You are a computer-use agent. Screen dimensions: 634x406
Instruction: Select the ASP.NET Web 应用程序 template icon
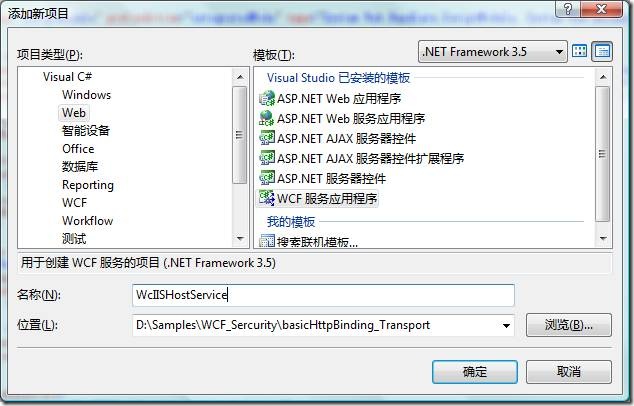click(267, 98)
